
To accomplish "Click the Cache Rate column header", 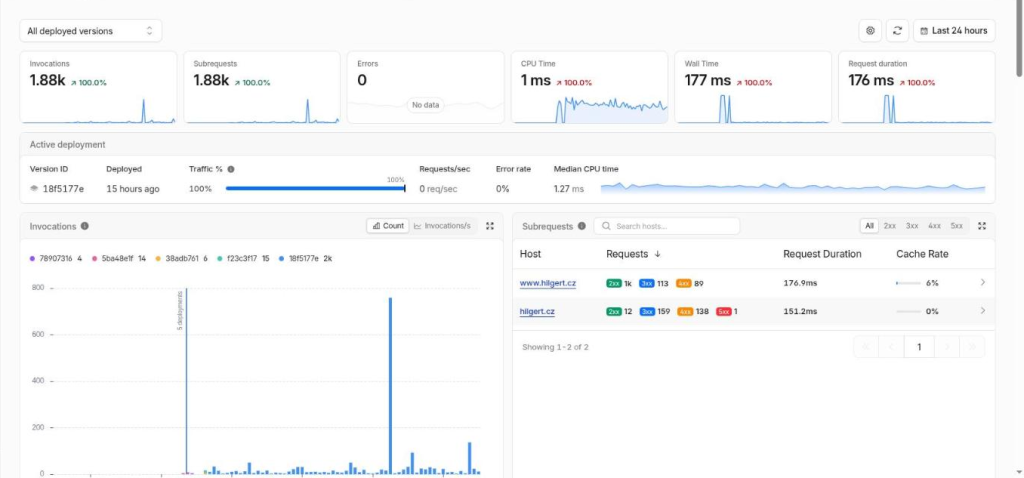I will point(922,254).
